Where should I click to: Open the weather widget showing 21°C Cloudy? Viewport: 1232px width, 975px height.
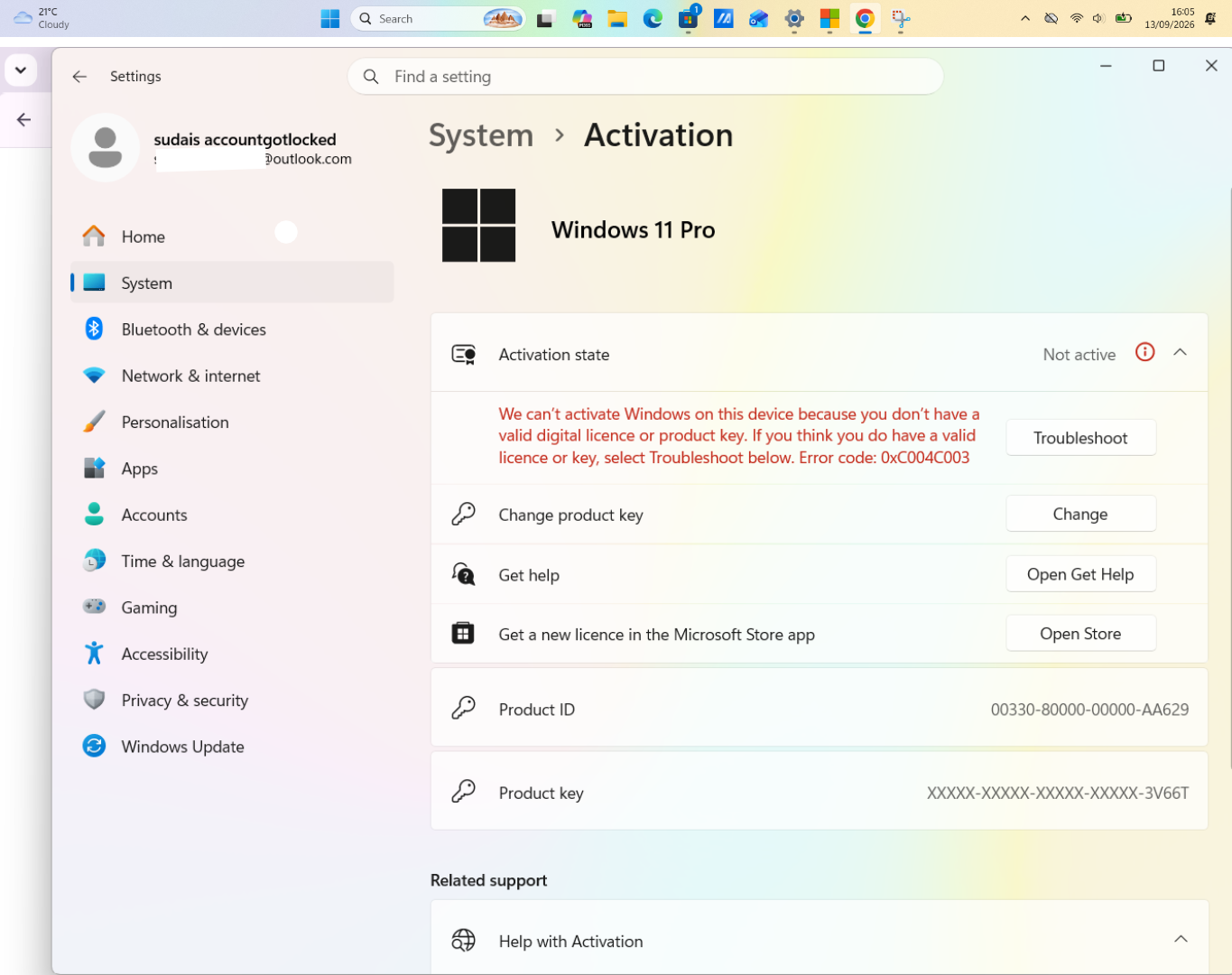[x=42, y=18]
